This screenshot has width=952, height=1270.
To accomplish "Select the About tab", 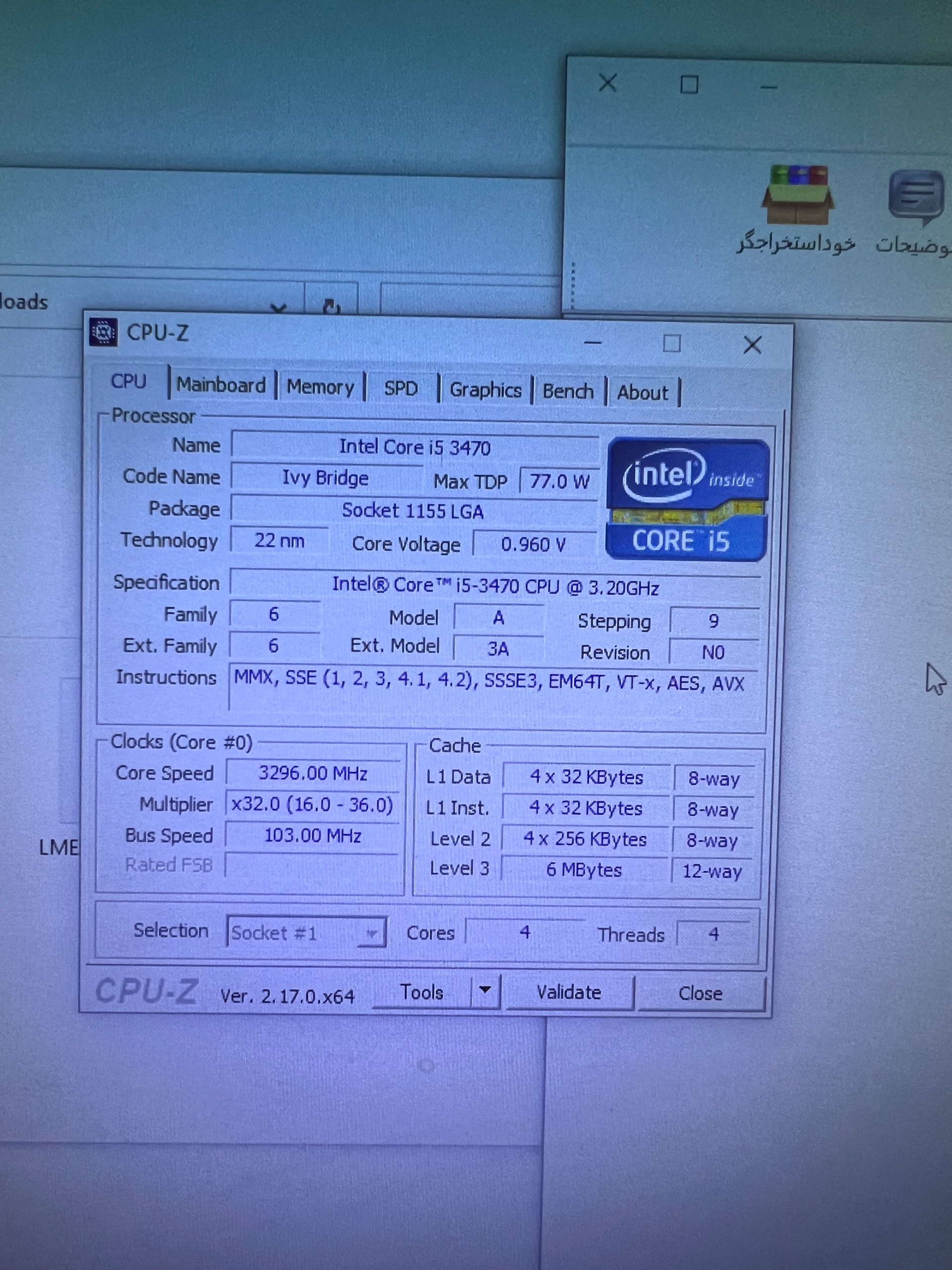I will pyautogui.click(x=643, y=393).
